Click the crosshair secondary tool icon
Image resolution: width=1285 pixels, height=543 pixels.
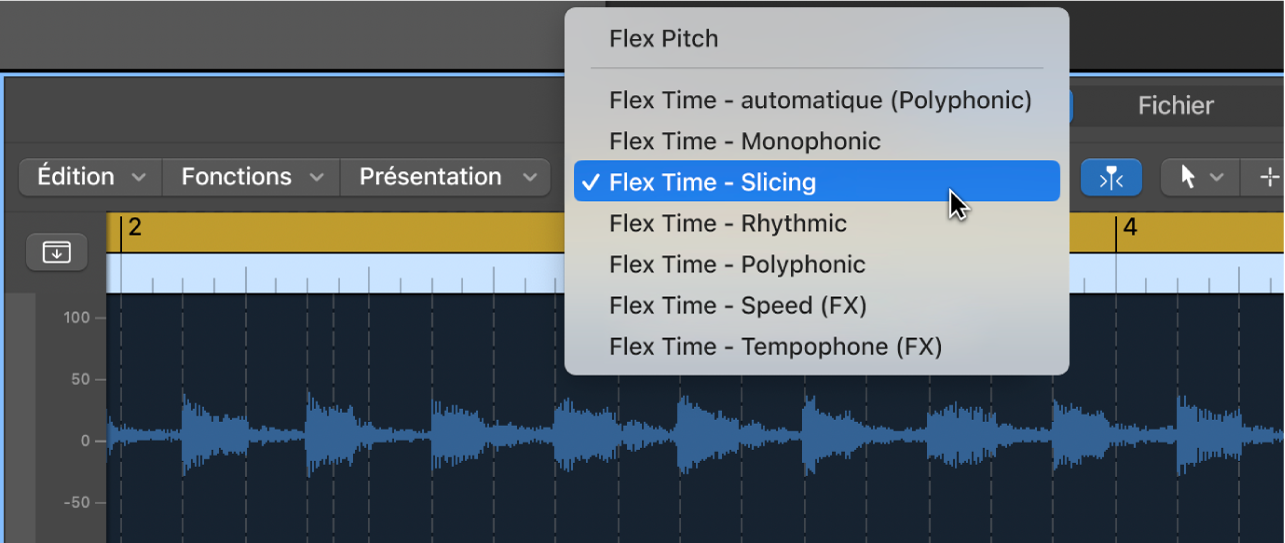click(1269, 178)
